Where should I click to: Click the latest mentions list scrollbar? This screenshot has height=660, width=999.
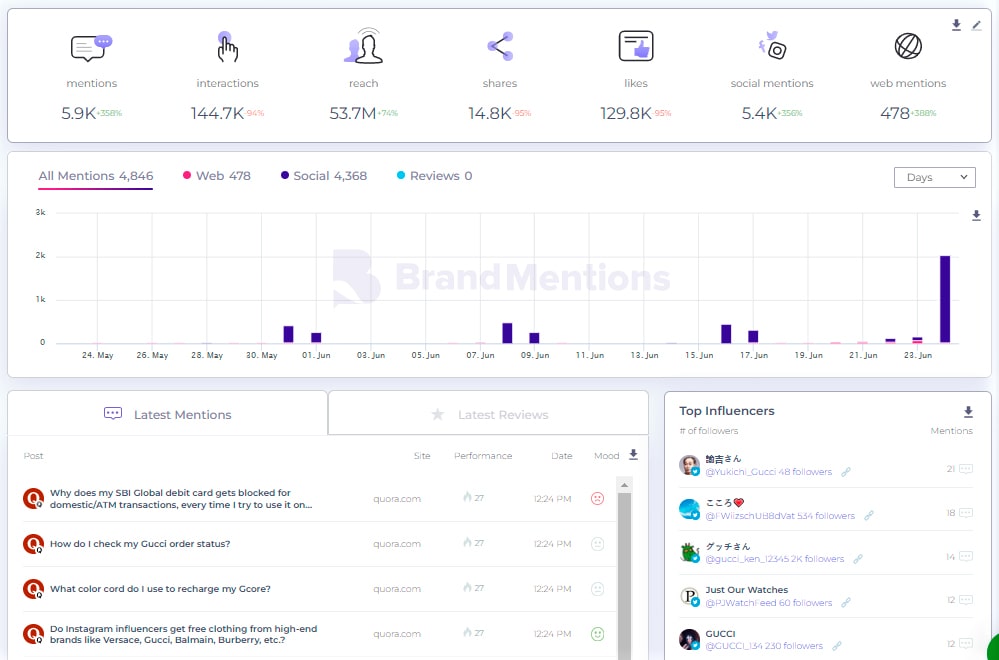(625, 570)
